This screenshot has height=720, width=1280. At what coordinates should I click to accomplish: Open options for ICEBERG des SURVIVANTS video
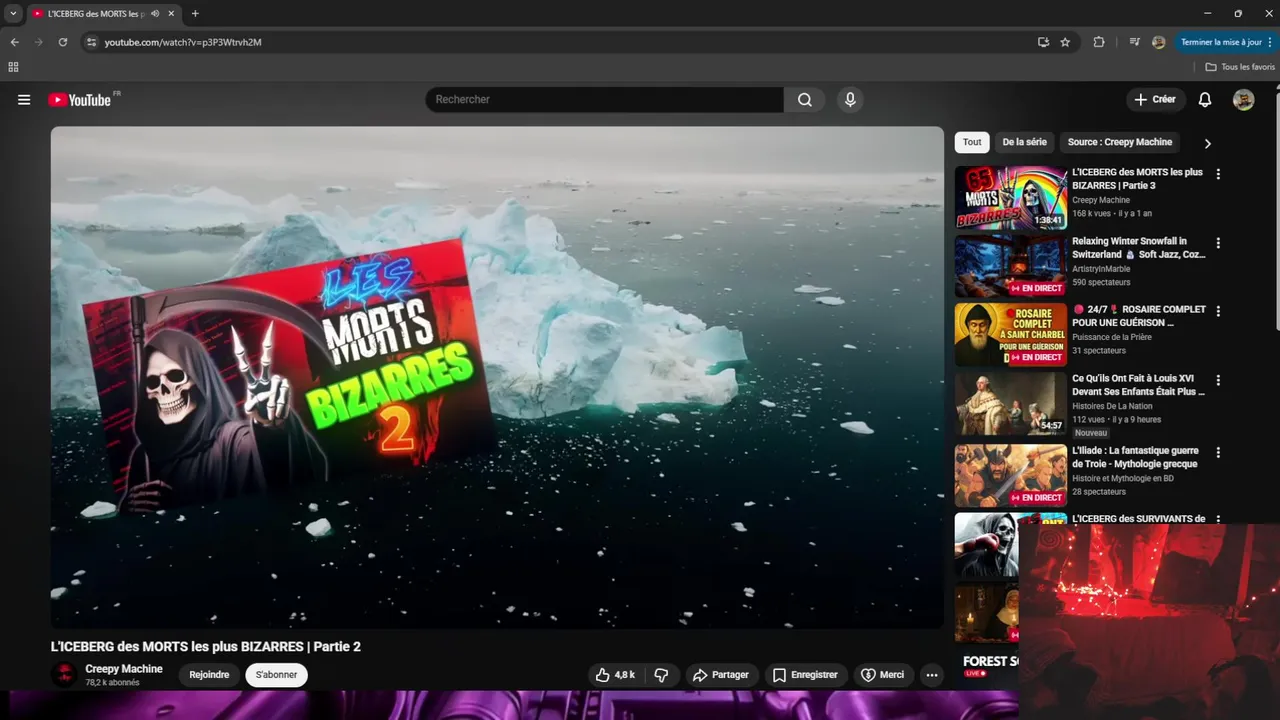pos(1218,519)
